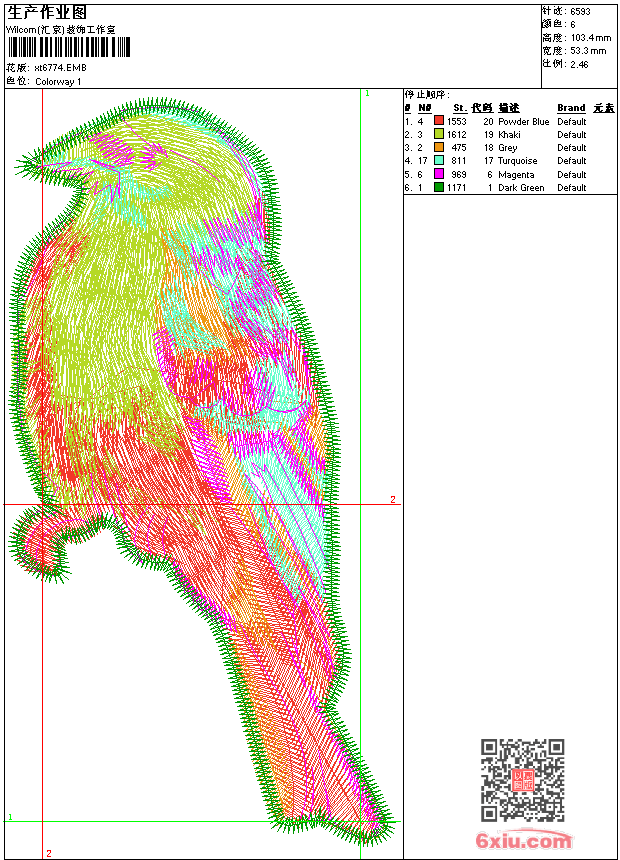
Task: Click the width value '53.3 mm'
Action: pos(588,51)
